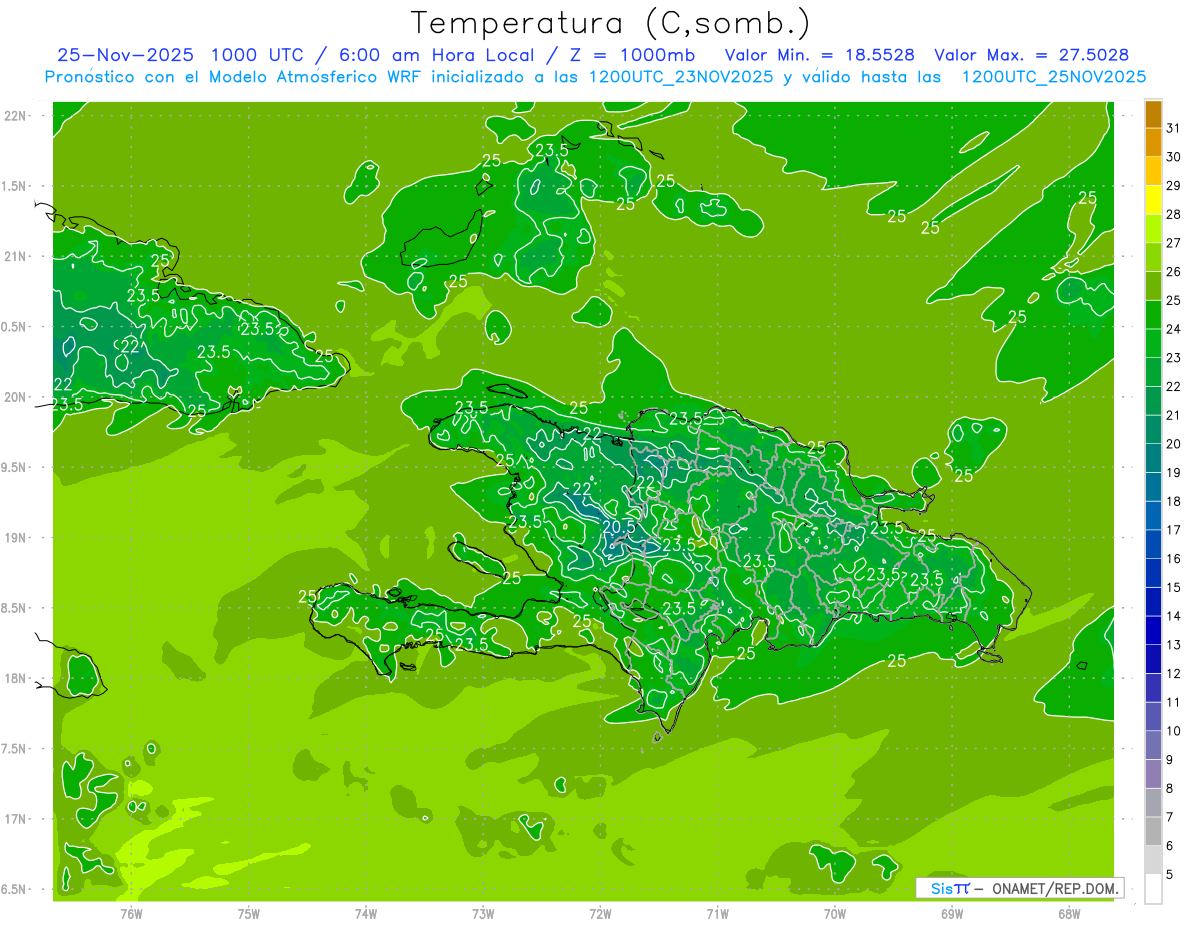Click the '72W' longitude axis label
Viewport: 1200px width, 927px height.
click(600, 914)
